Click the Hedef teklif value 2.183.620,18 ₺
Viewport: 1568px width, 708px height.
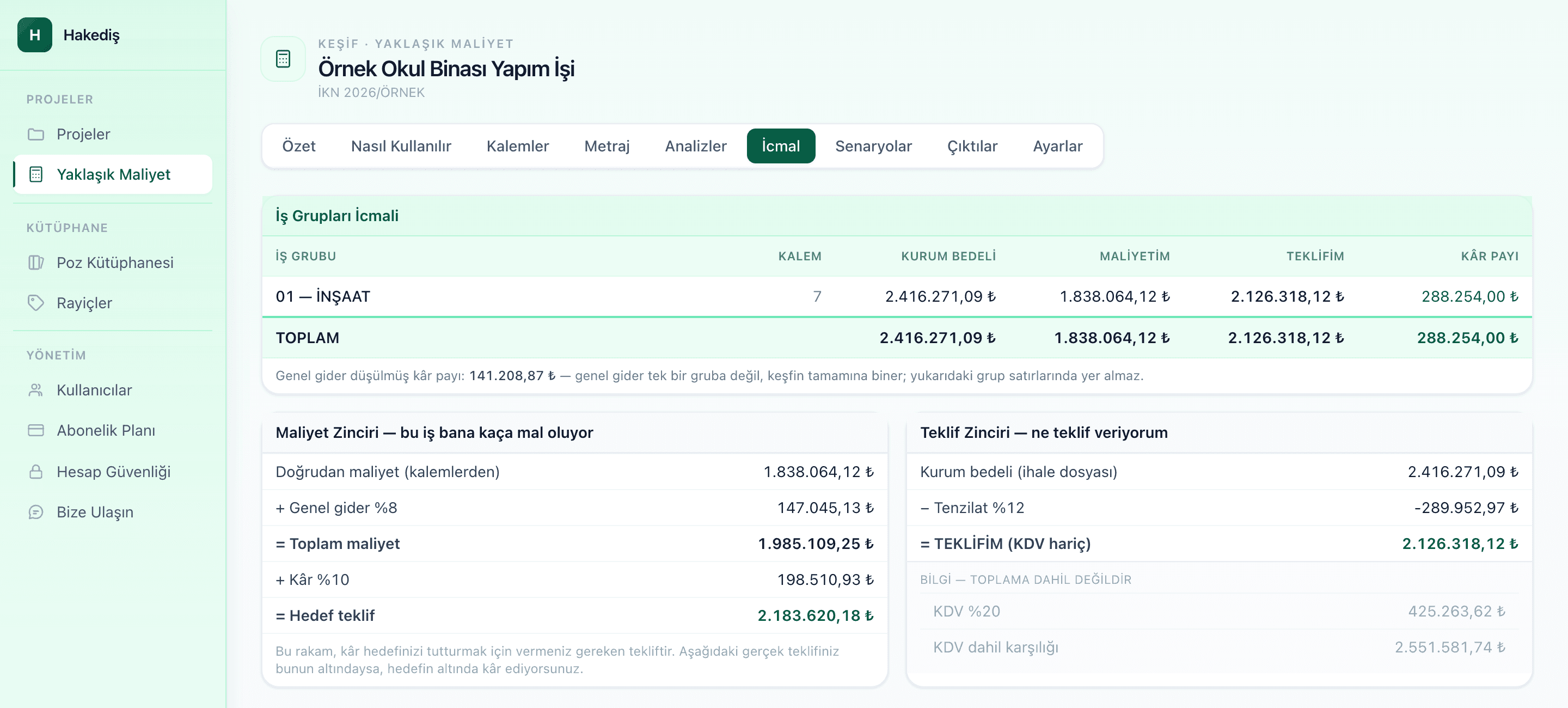815,615
